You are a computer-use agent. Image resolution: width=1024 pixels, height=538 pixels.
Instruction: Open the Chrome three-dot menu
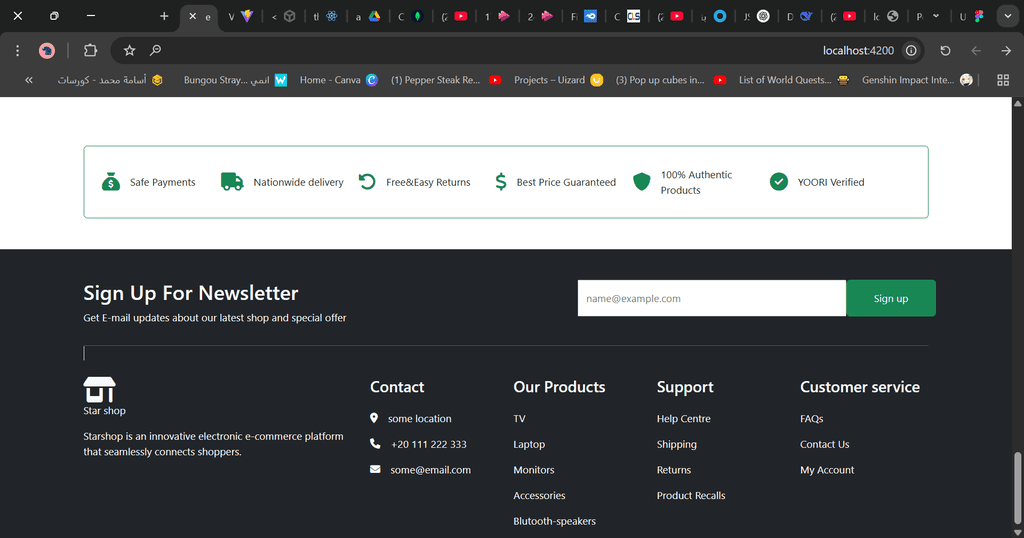tap(18, 50)
